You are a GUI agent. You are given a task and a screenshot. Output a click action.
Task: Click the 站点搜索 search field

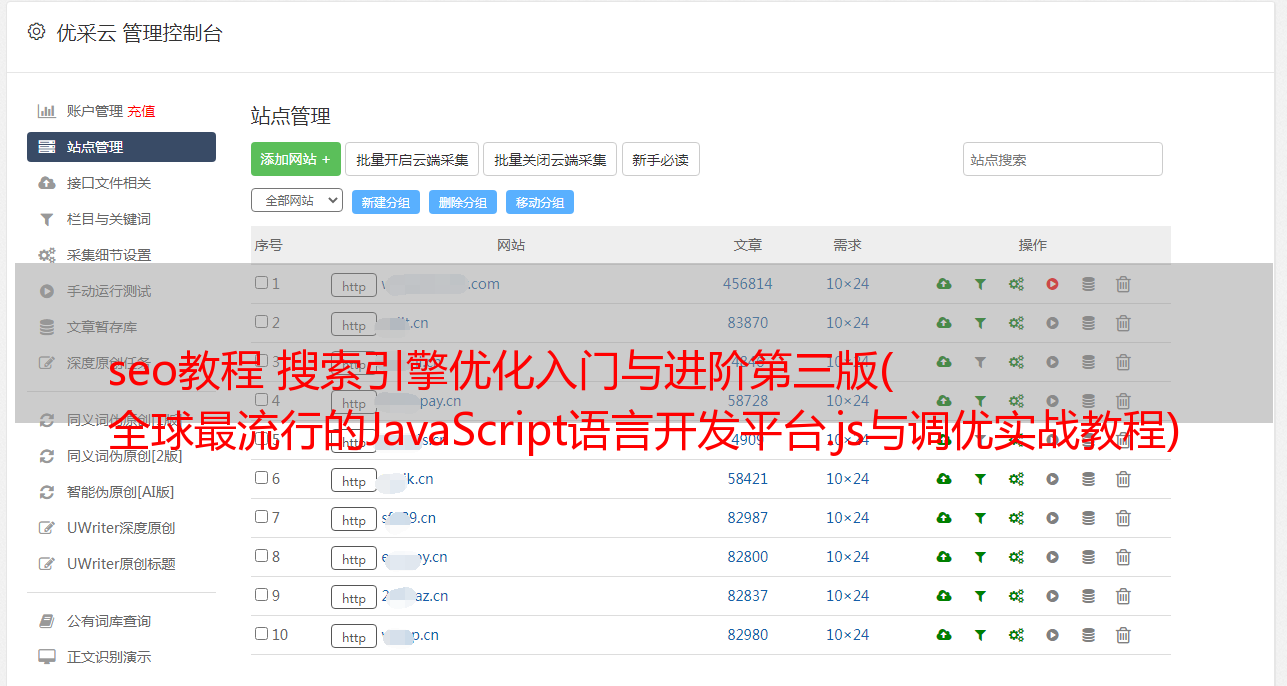pos(1063,159)
